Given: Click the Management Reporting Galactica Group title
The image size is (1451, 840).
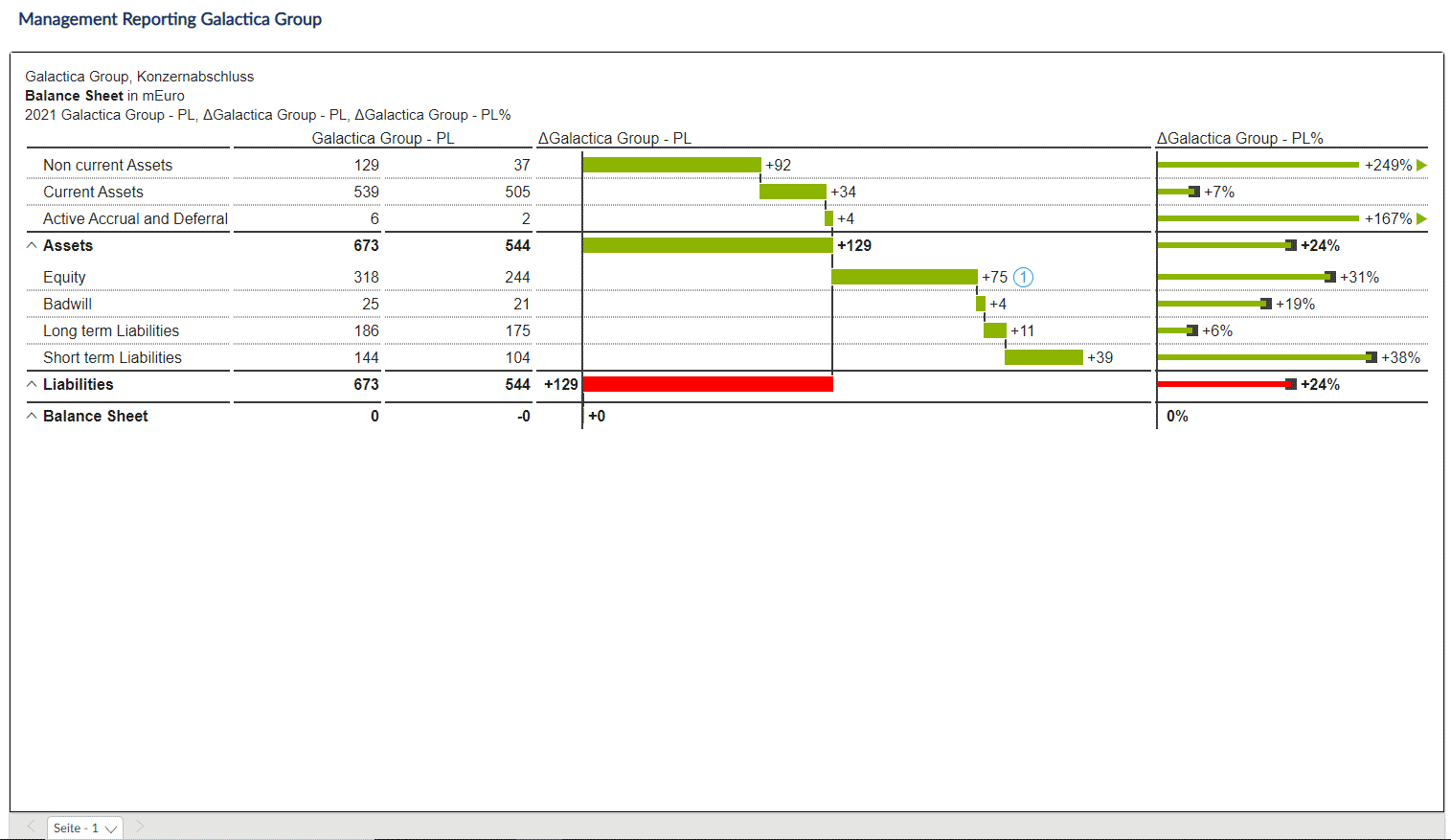Looking at the screenshot, I should (170, 19).
